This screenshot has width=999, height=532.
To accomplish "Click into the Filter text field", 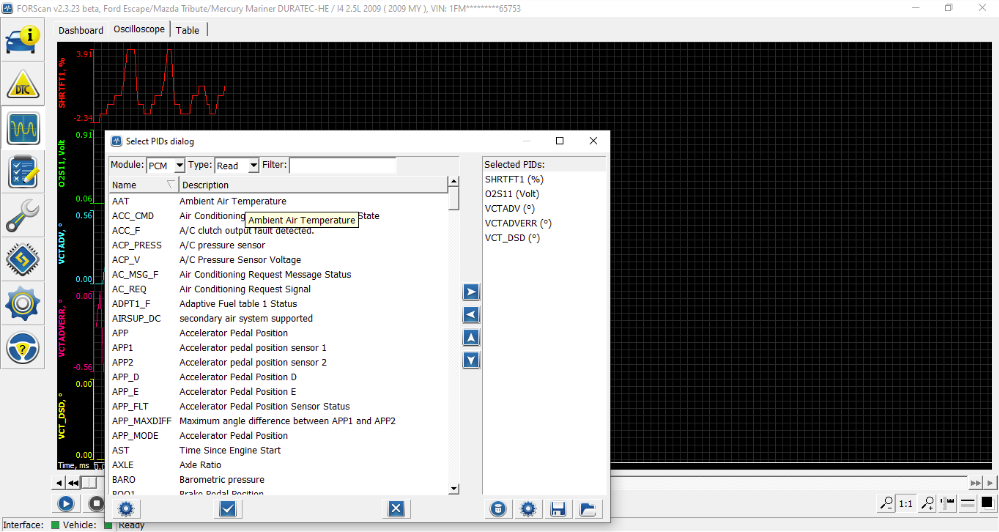I will pos(342,165).
